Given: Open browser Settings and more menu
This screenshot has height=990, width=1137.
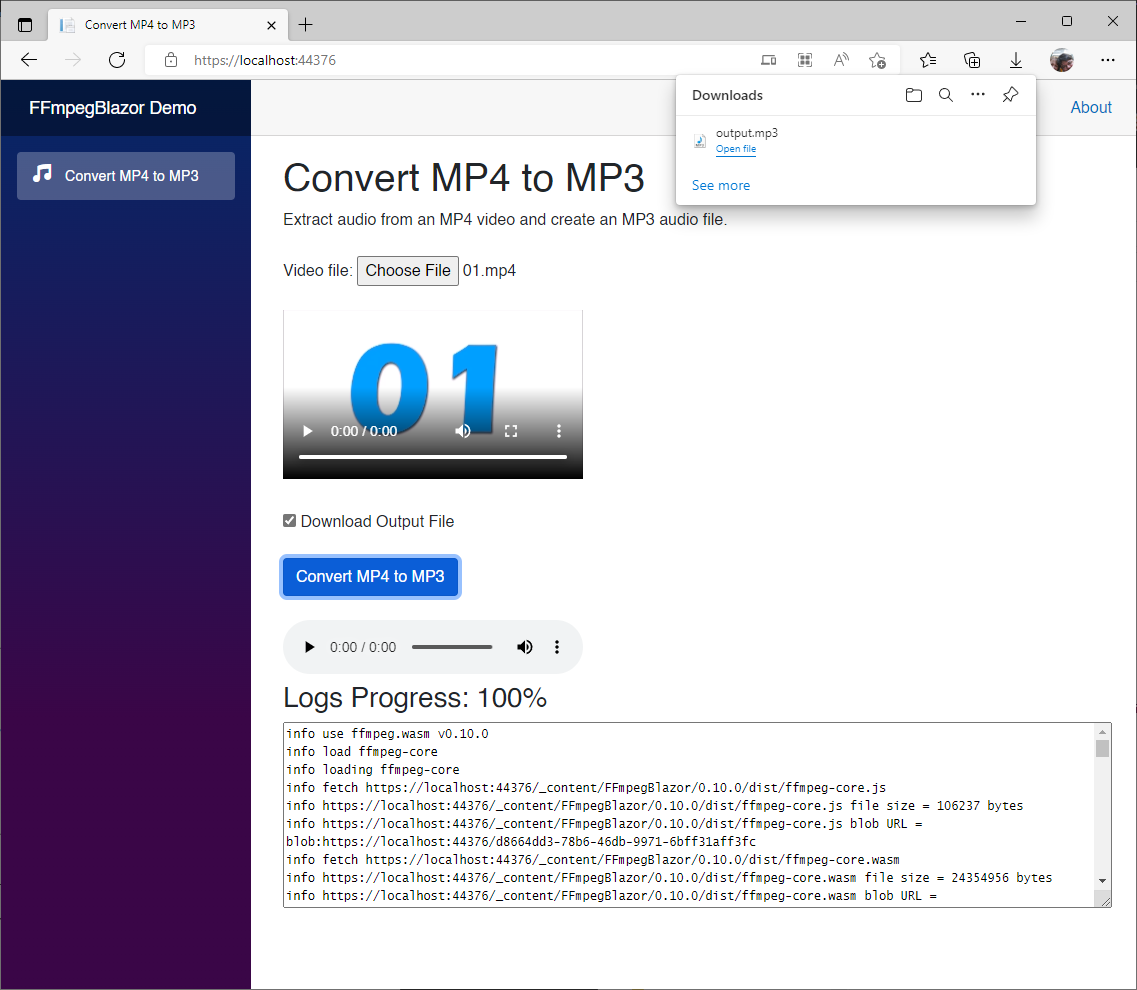Looking at the screenshot, I should pyautogui.click(x=1107, y=60).
